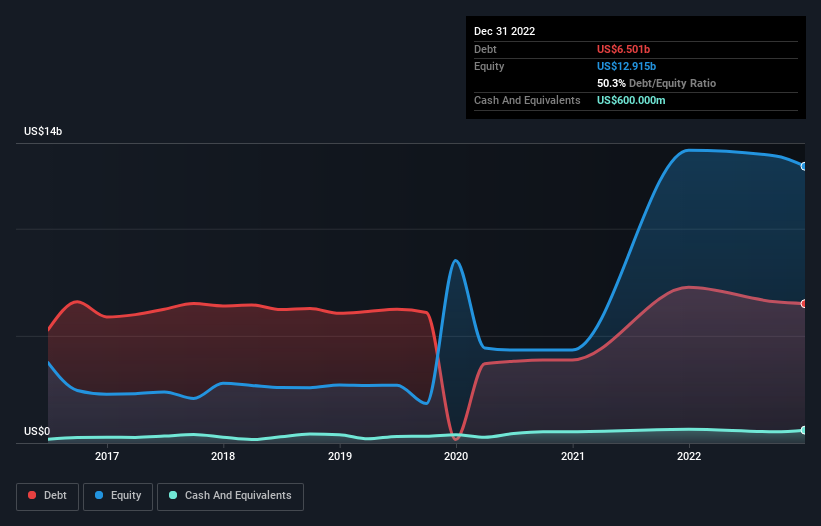Click the equity spike peak at 2020

click(456, 260)
